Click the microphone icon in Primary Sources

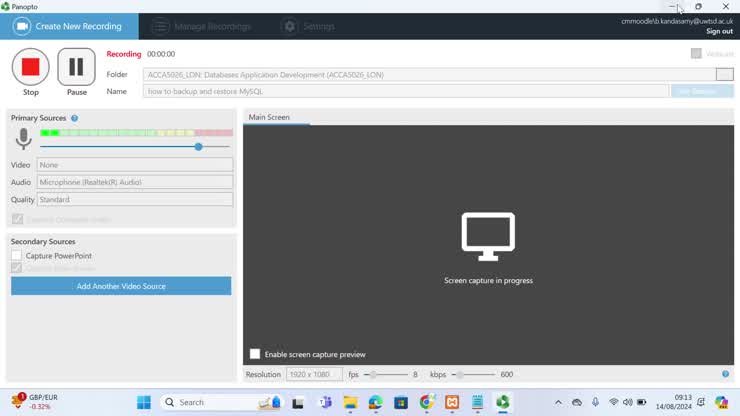coord(23,139)
